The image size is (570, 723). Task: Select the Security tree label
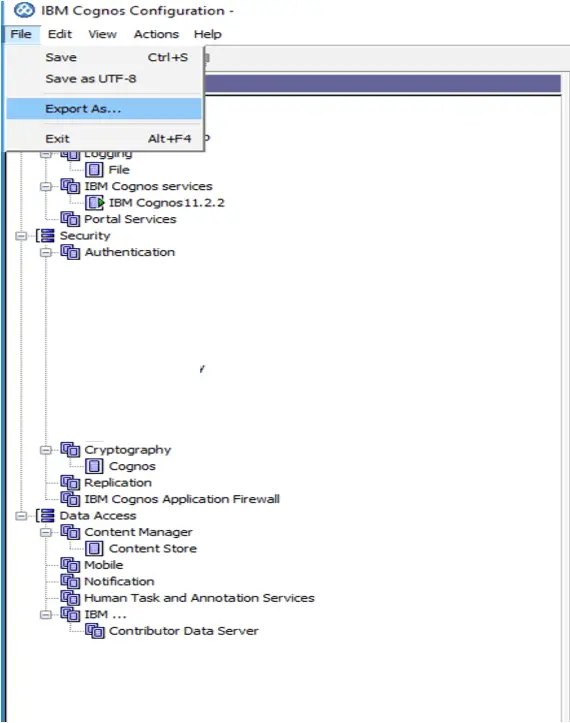click(85, 236)
